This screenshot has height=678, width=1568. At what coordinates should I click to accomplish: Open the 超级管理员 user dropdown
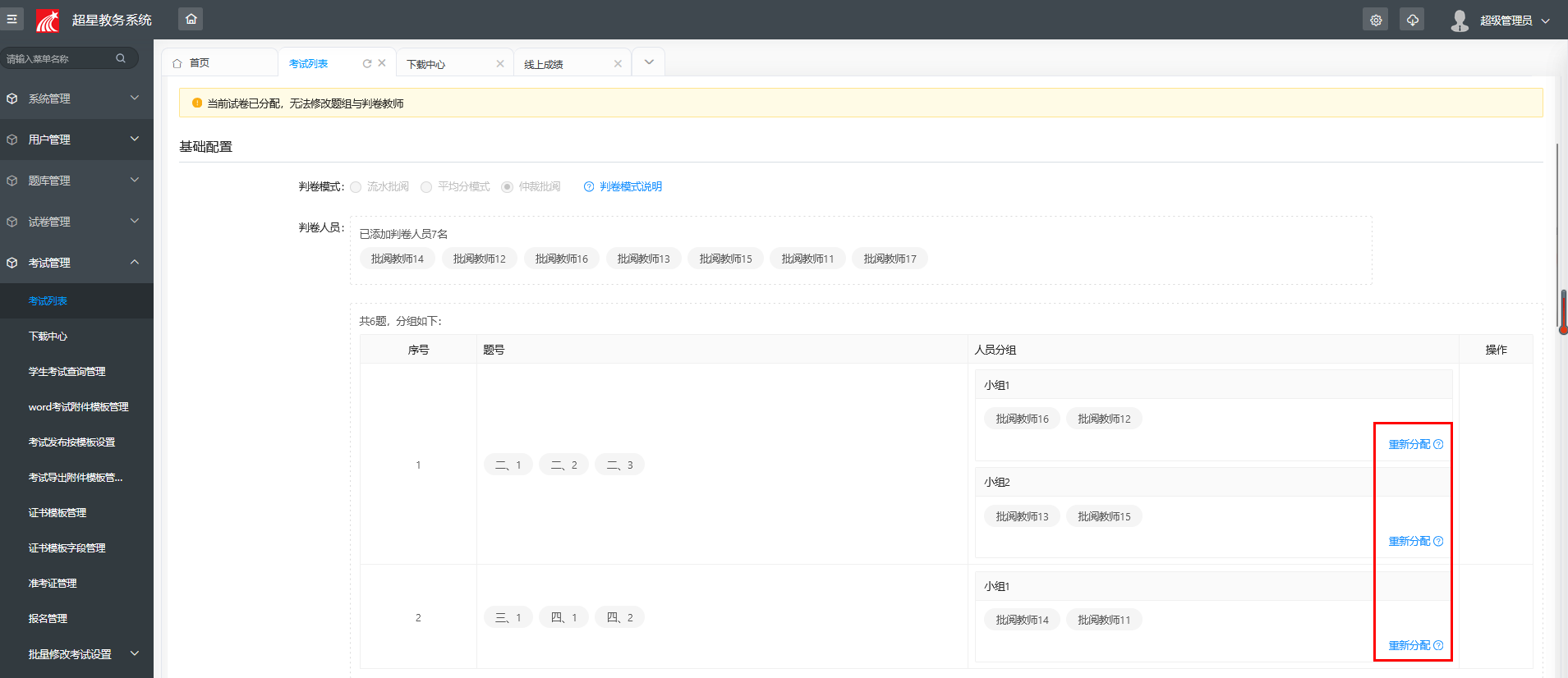1505,21
